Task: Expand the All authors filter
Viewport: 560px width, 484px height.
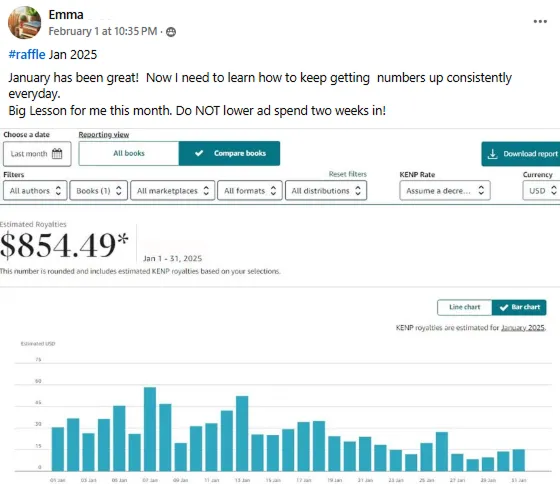Action: pos(35,191)
